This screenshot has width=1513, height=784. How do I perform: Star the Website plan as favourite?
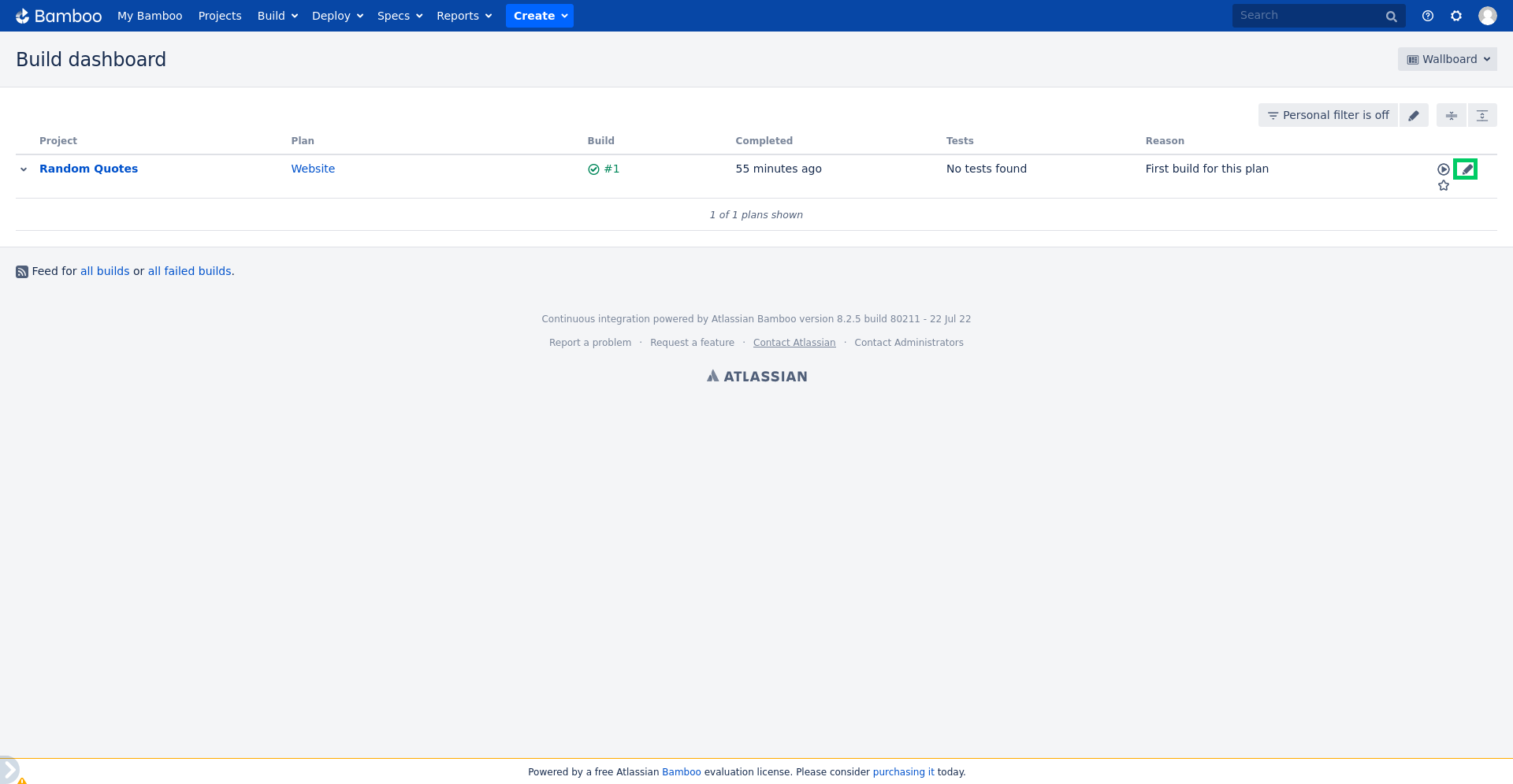(x=1443, y=186)
